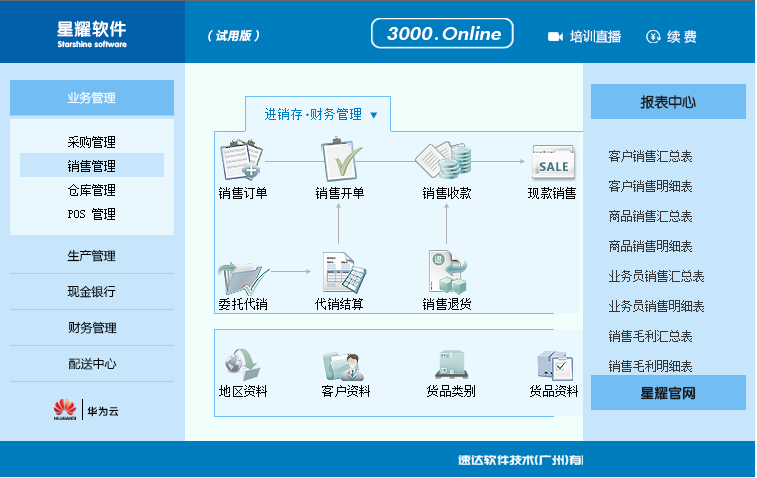Click the 销售订单 label text
This screenshot has height=478, width=757.
pyautogui.click(x=243, y=193)
